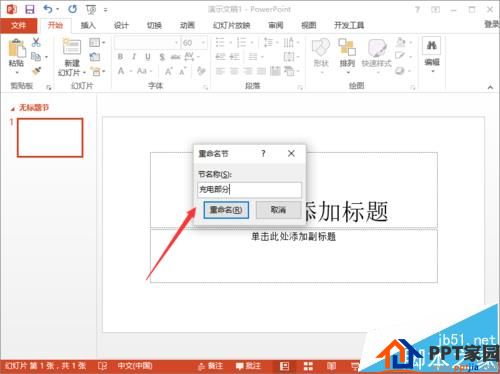Switch to the Review tab
This screenshot has width=500, height=374.
click(276, 25)
